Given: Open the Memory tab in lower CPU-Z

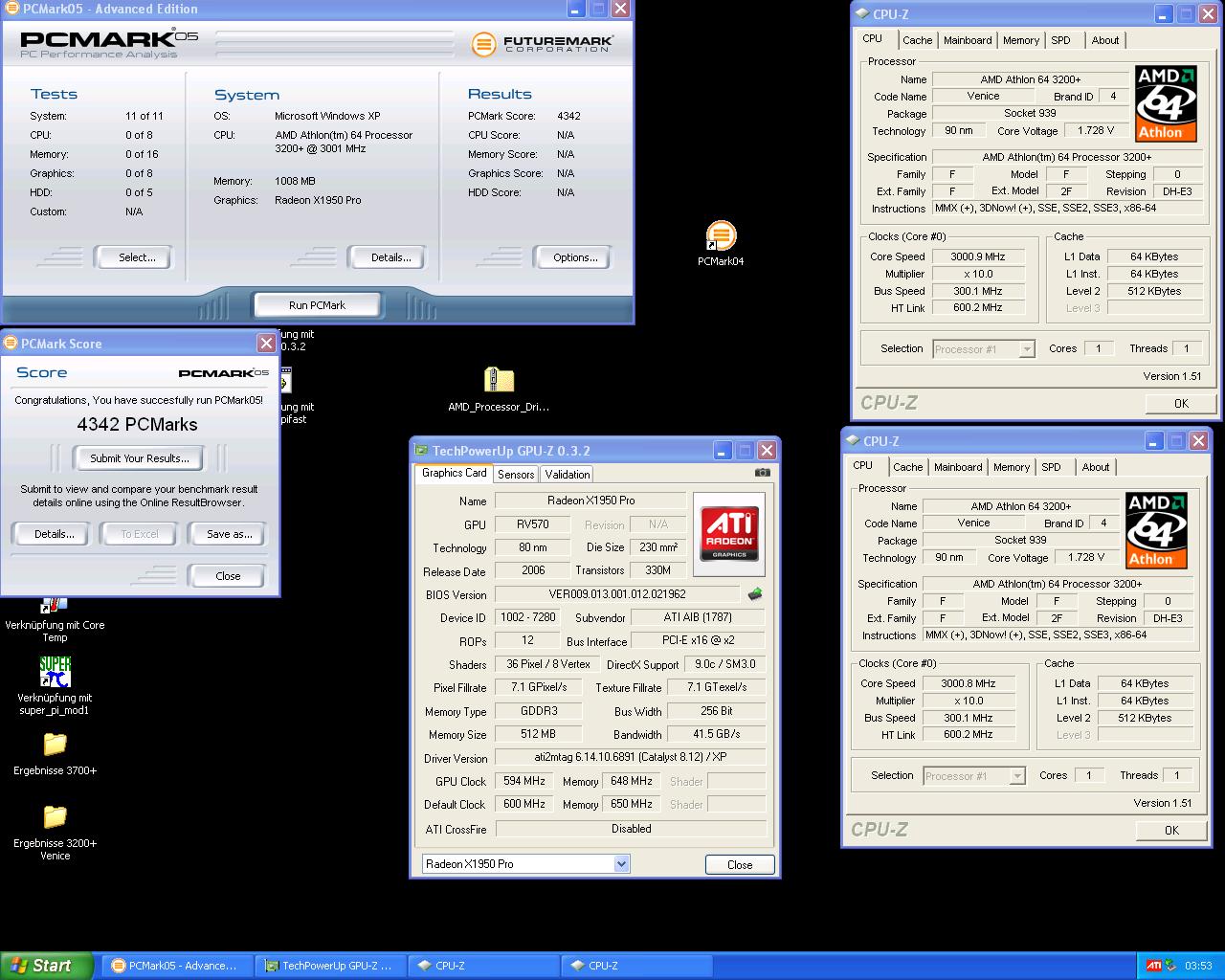Looking at the screenshot, I should point(1012,467).
